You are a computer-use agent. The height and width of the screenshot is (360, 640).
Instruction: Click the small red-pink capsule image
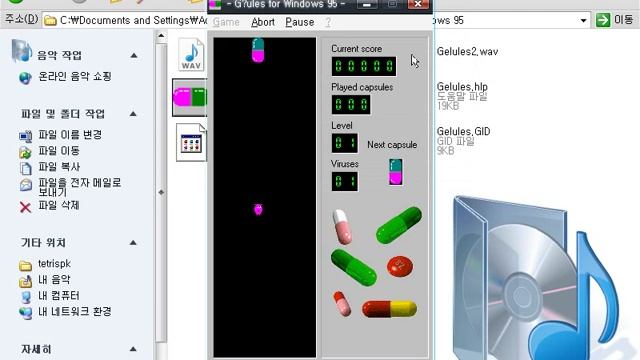[x=342, y=304]
